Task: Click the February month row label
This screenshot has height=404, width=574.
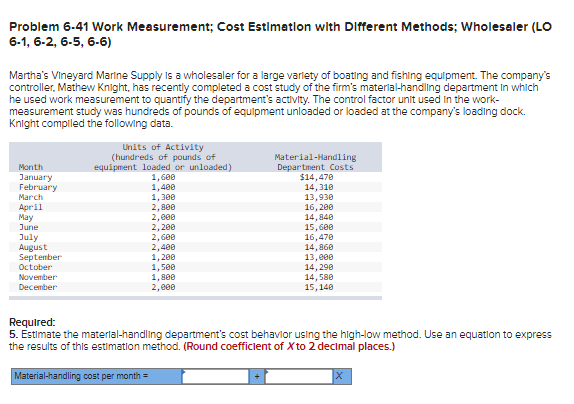Action: click(38, 187)
